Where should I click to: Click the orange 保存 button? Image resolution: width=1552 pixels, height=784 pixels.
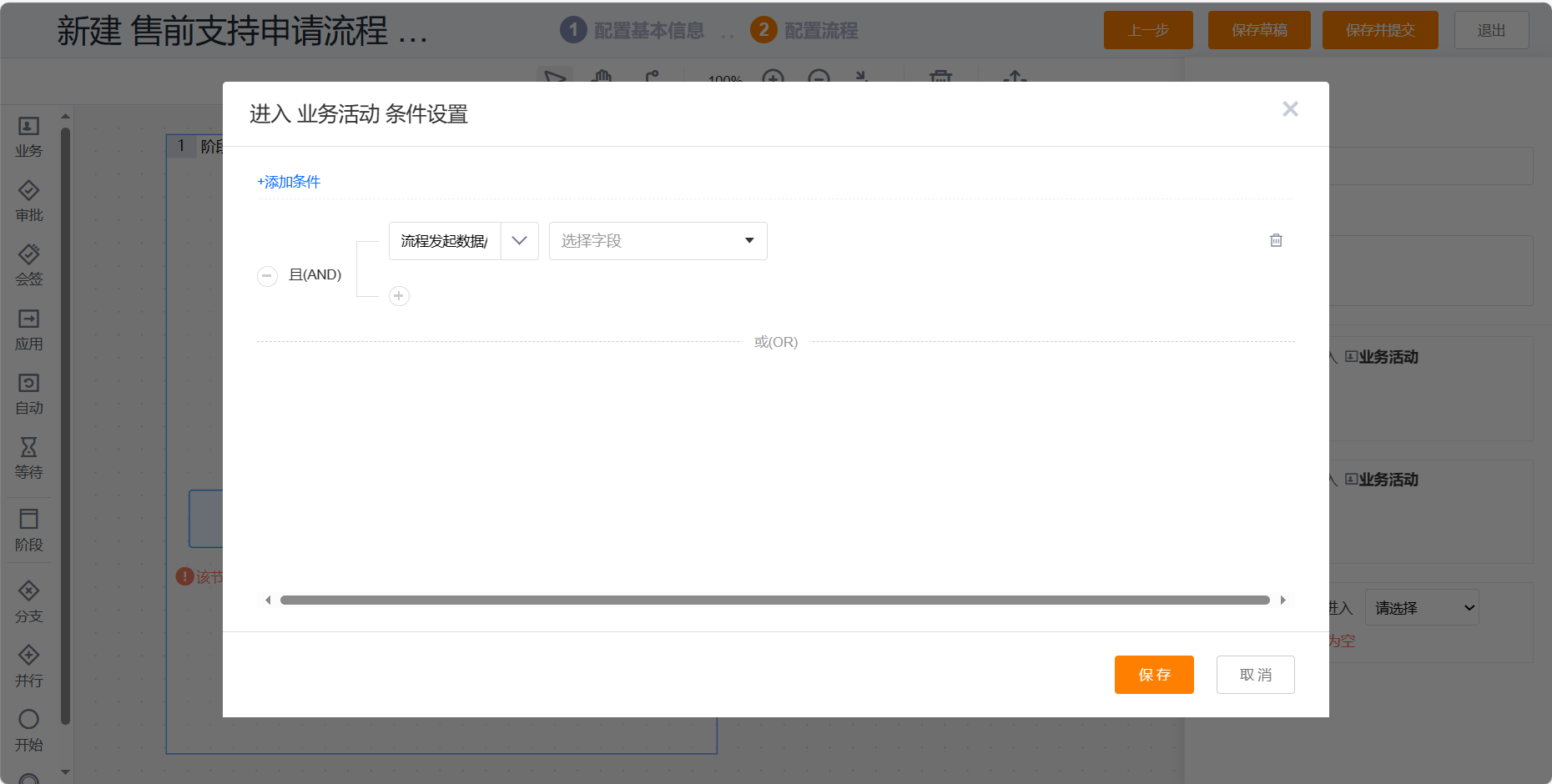pyautogui.click(x=1154, y=675)
